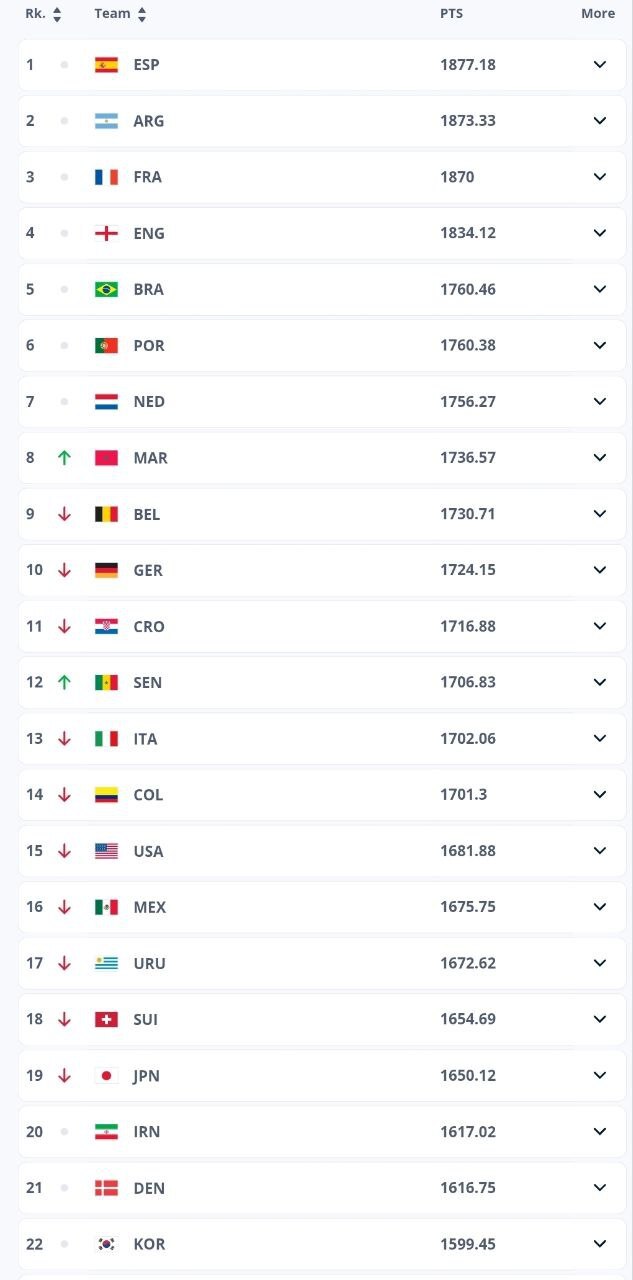Screen dimensions: 633x1280
Task: Expand the DEN row chevron
Action: coord(600,1188)
